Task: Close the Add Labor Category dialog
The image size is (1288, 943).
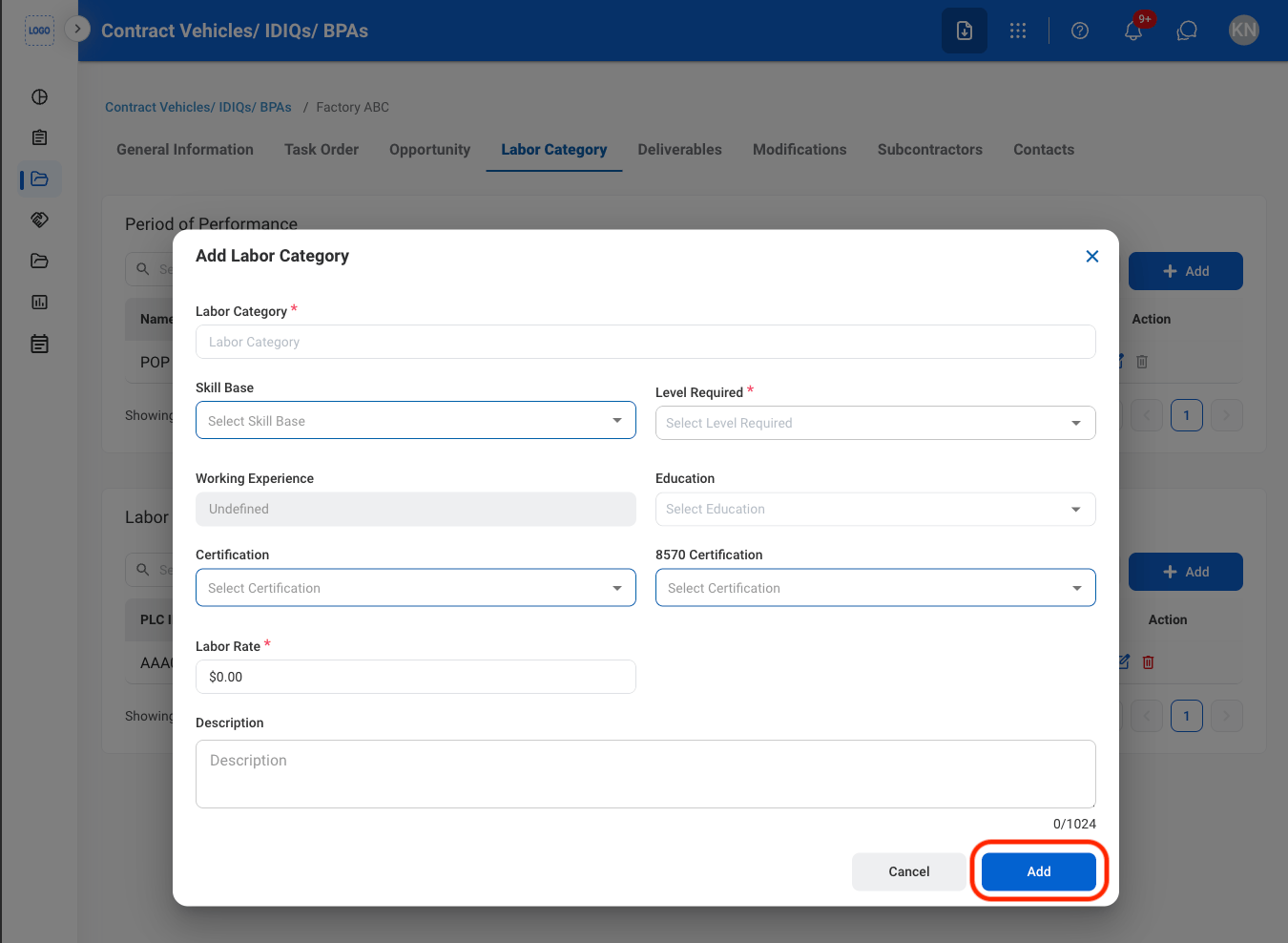Action: pyautogui.click(x=1092, y=256)
